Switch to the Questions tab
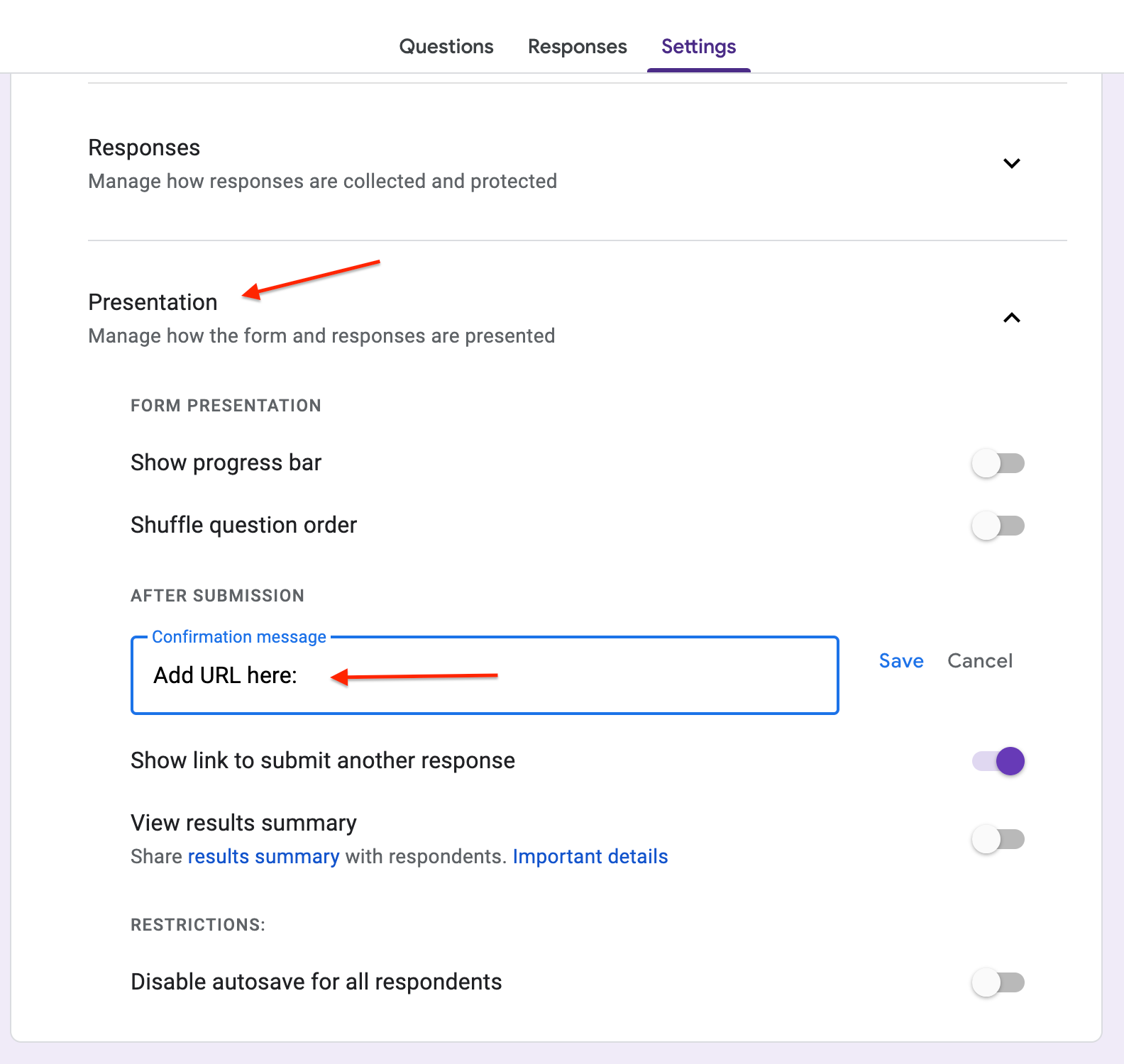This screenshot has width=1124, height=1064. (x=446, y=47)
